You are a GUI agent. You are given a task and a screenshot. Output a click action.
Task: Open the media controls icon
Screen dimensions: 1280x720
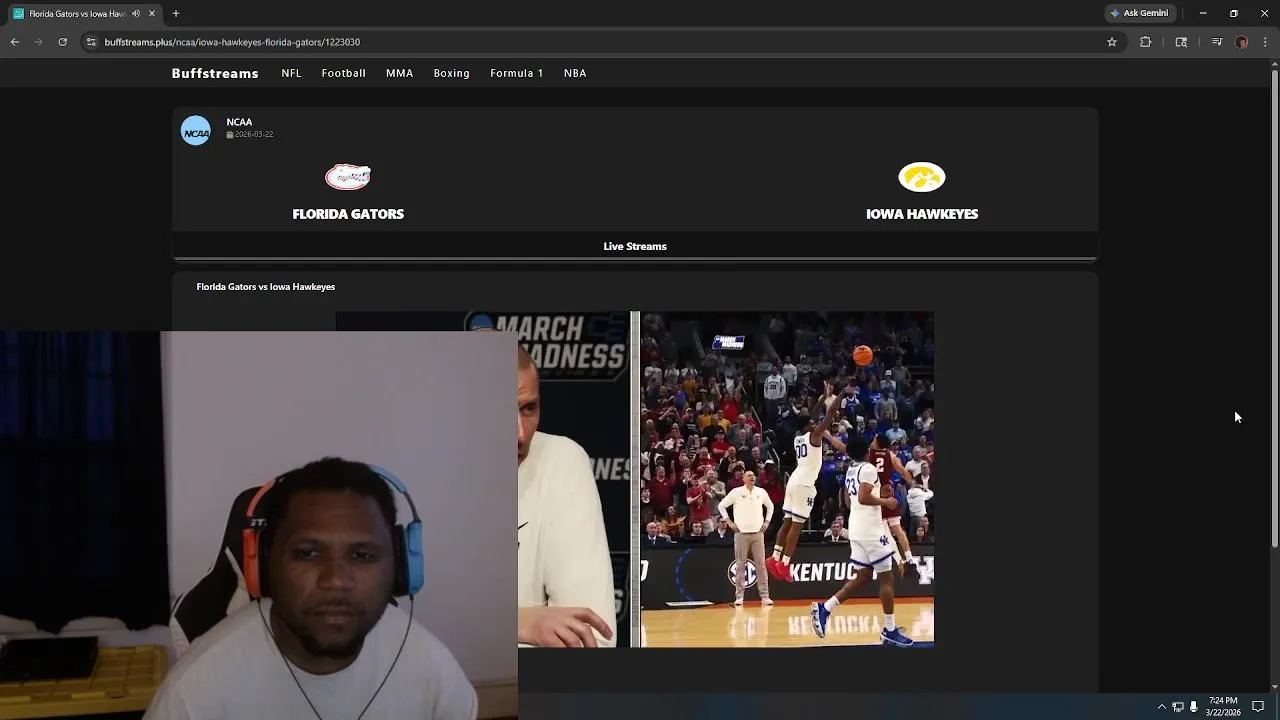(1217, 42)
